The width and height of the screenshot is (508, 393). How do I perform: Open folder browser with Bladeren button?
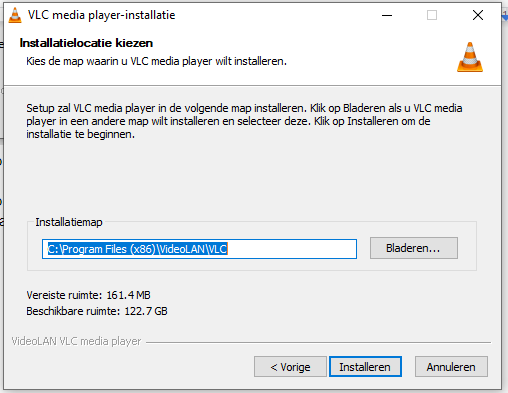[414, 248]
